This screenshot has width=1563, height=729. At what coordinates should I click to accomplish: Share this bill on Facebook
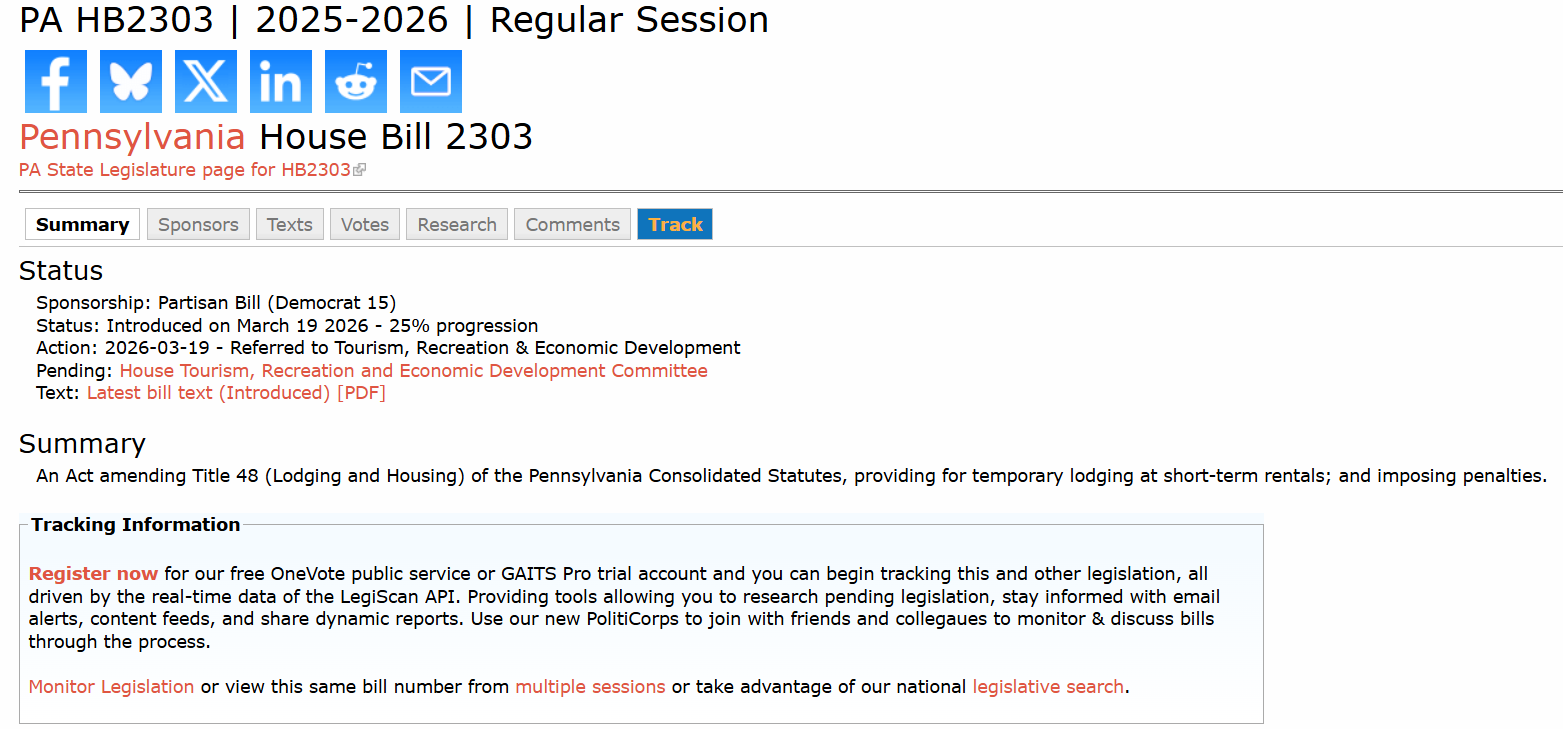click(x=56, y=81)
